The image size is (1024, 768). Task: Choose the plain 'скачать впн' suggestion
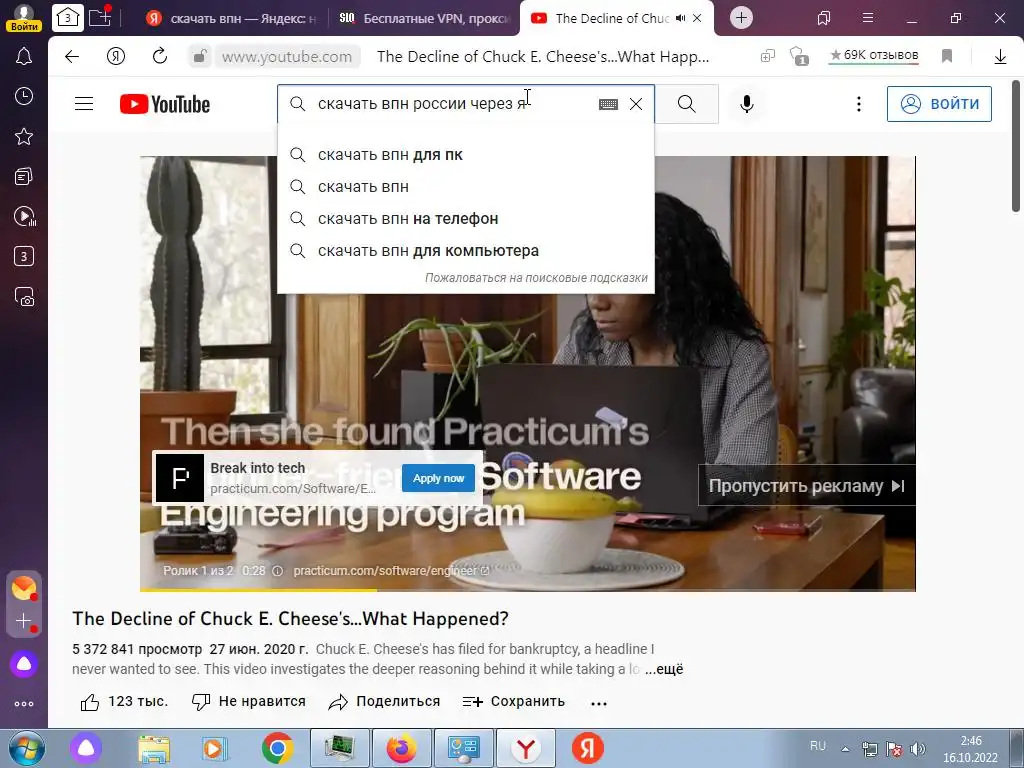point(466,187)
